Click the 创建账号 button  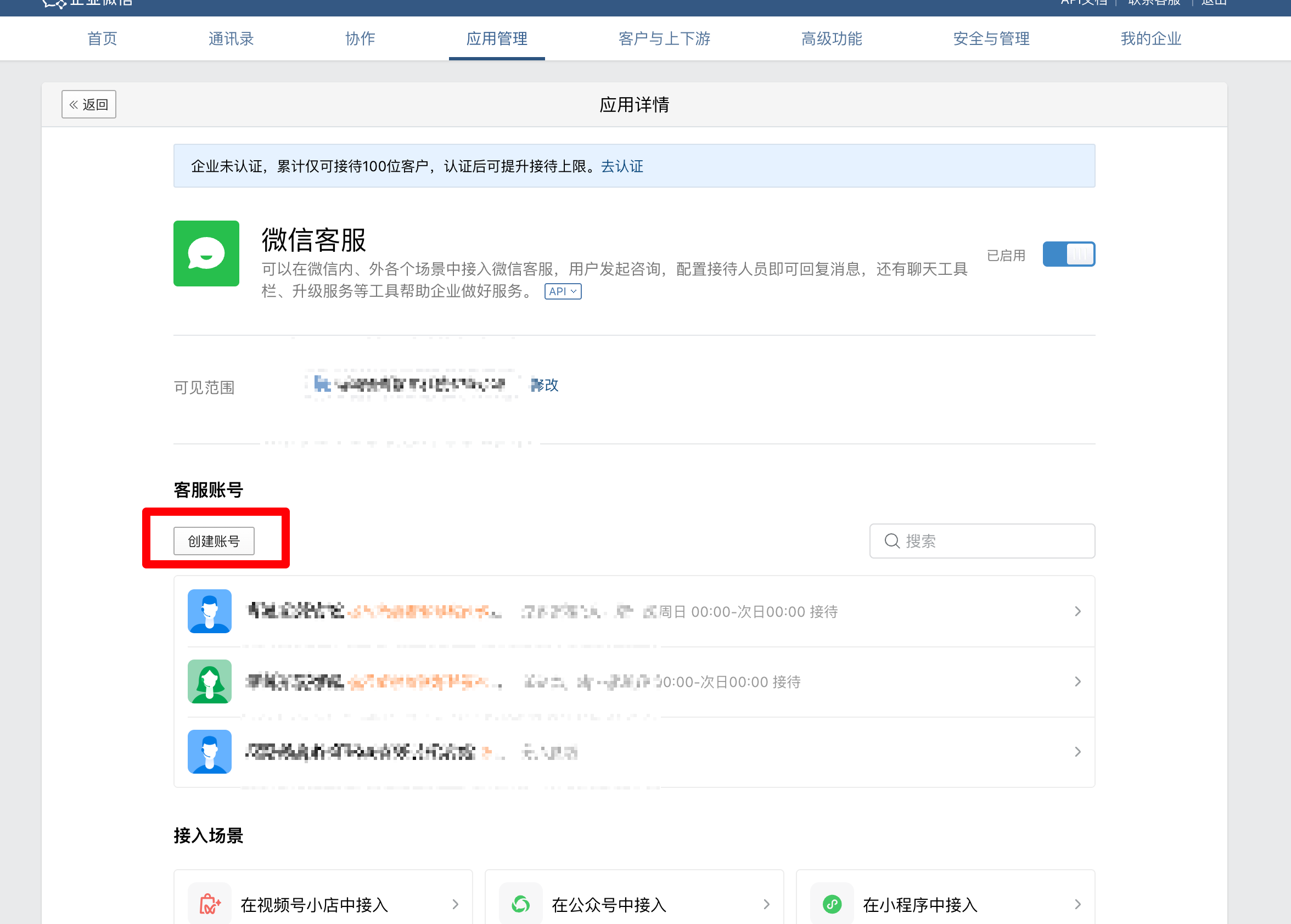click(x=214, y=541)
